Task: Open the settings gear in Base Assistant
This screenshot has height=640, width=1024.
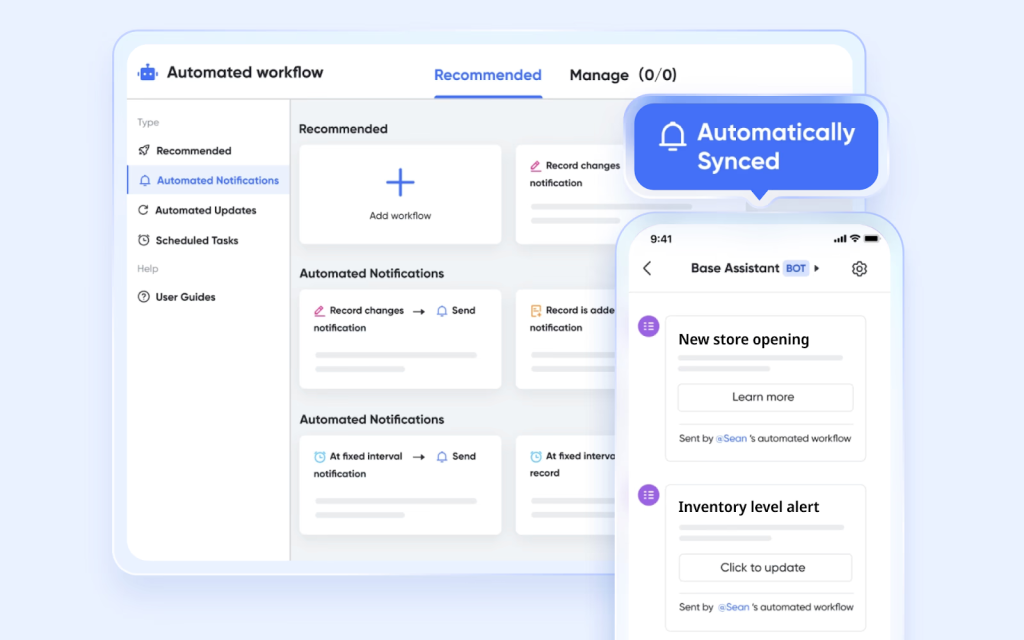Action: 859,268
